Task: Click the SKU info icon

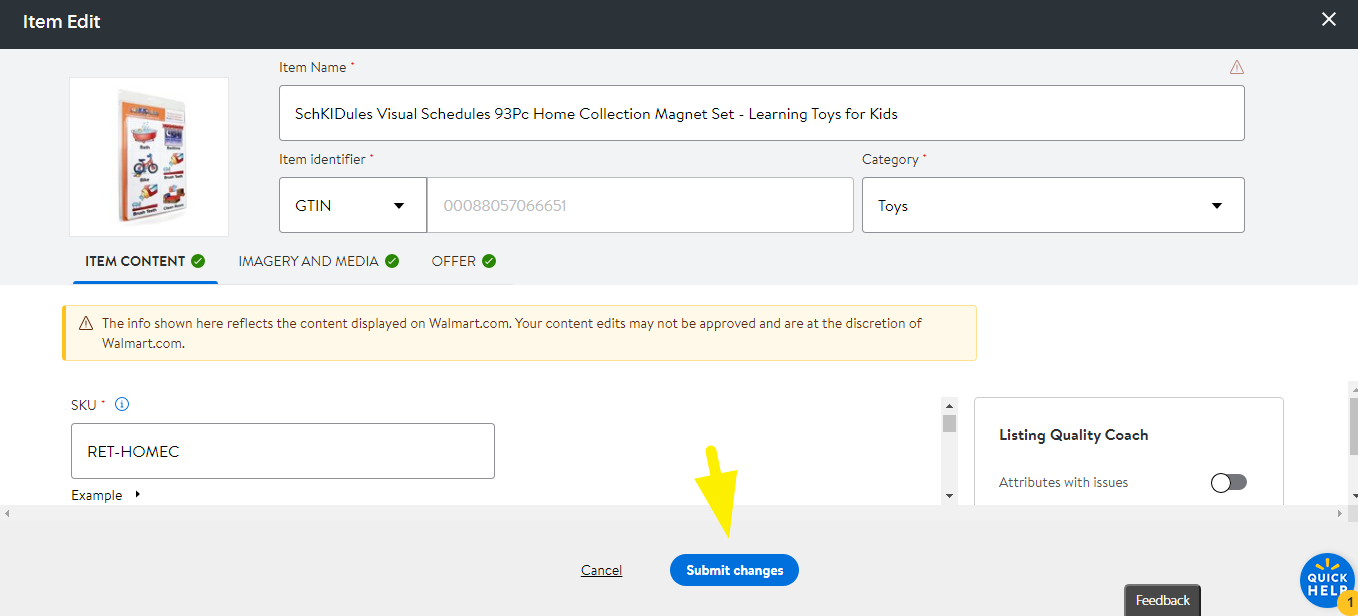Action: [x=122, y=405]
